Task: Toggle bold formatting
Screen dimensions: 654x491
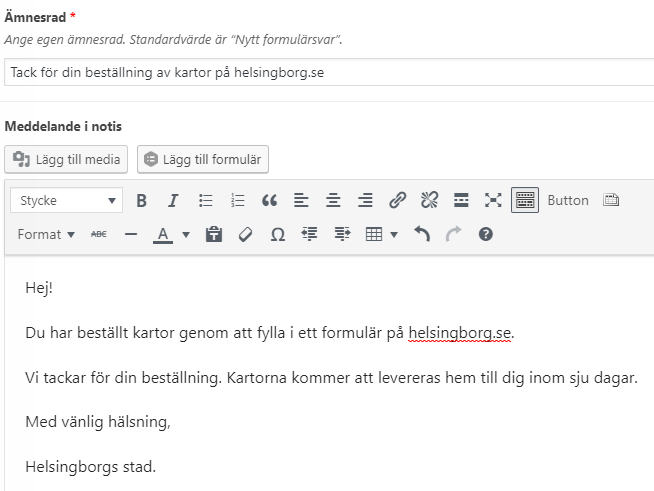Action: tap(141, 201)
